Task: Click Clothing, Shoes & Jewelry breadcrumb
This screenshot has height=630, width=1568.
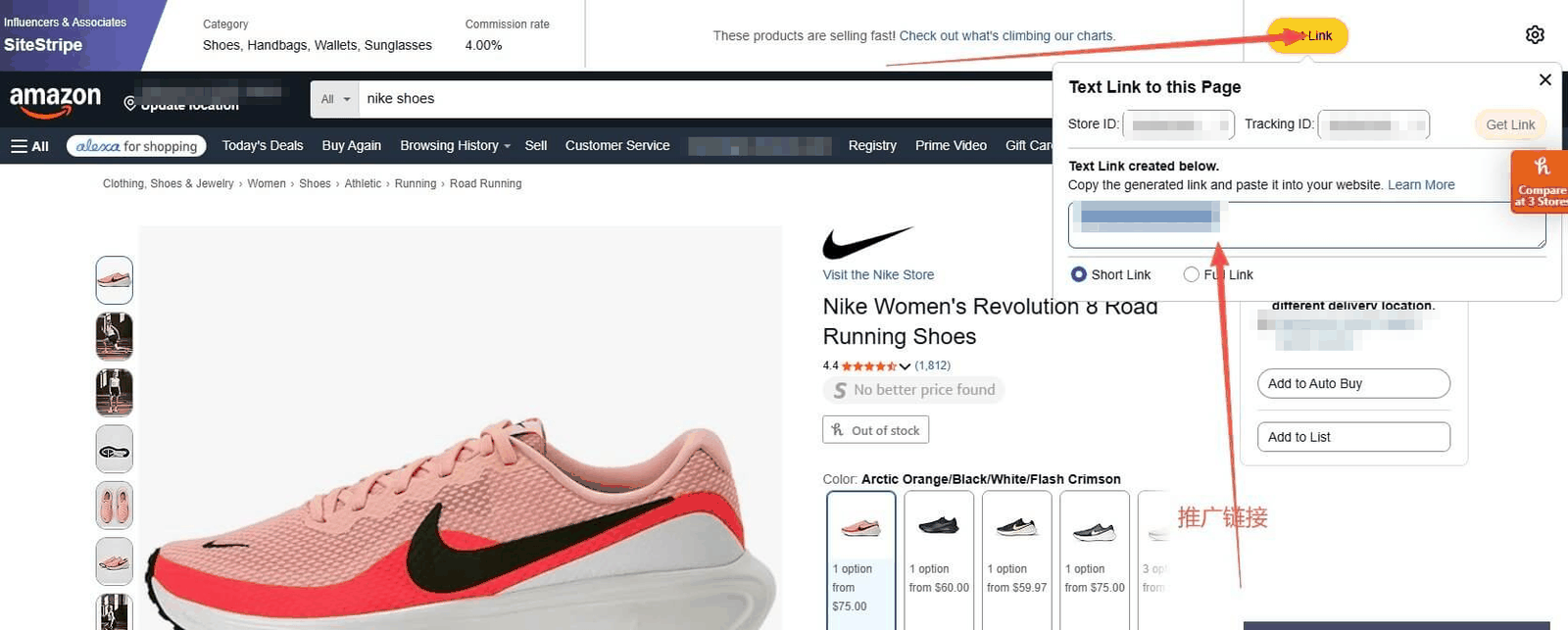Action: point(169,183)
